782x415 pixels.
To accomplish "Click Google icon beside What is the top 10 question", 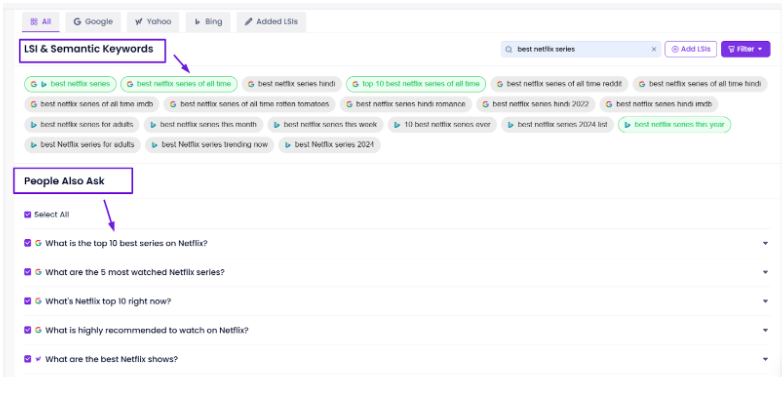I will point(38,243).
